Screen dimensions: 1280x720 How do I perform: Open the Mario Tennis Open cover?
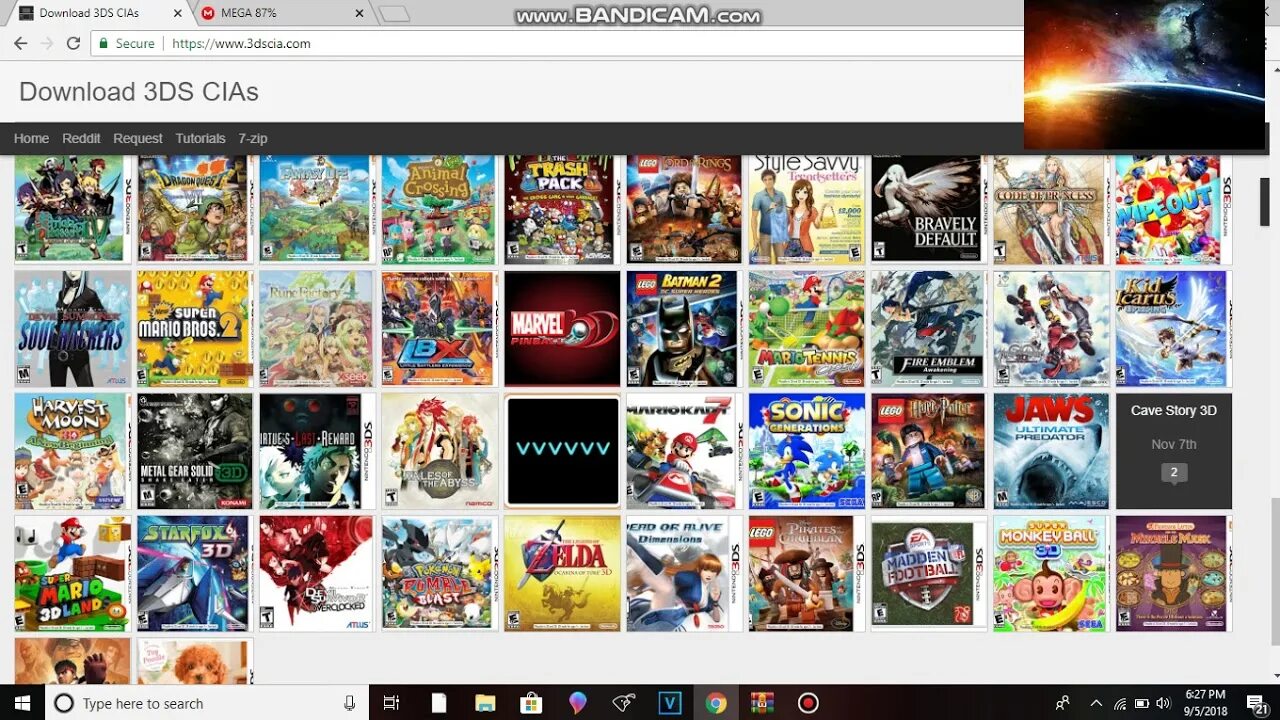[x=806, y=328]
